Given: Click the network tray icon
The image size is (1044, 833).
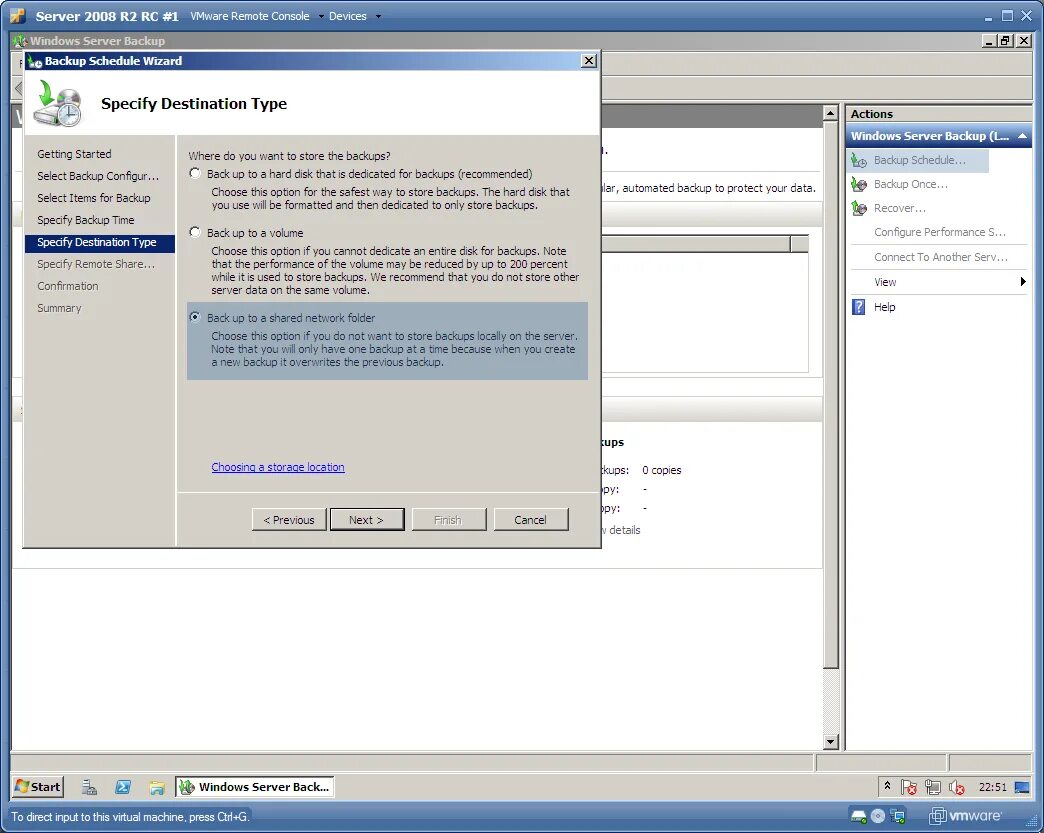Looking at the screenshot, I should point(933,788).
